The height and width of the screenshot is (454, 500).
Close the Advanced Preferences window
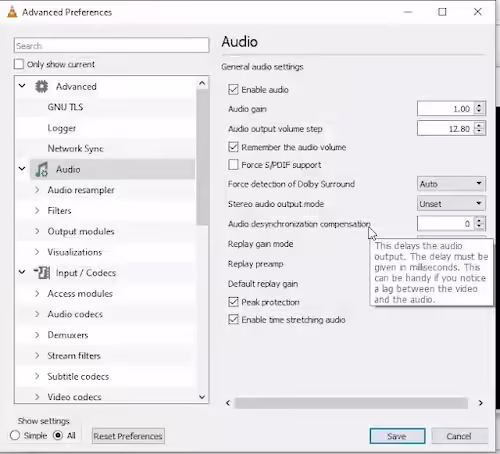tap(478, 12)
